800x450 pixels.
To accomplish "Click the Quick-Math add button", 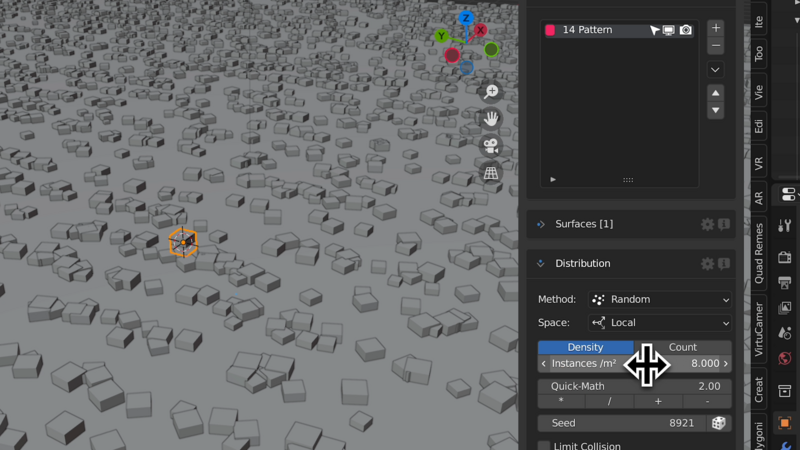I will click(x=658, y=402).
